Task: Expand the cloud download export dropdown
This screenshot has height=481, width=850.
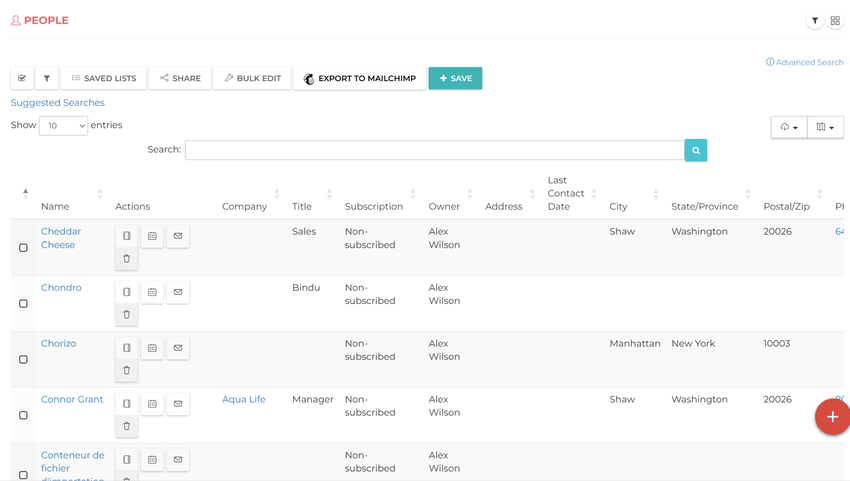Action: tap(789, 127)
